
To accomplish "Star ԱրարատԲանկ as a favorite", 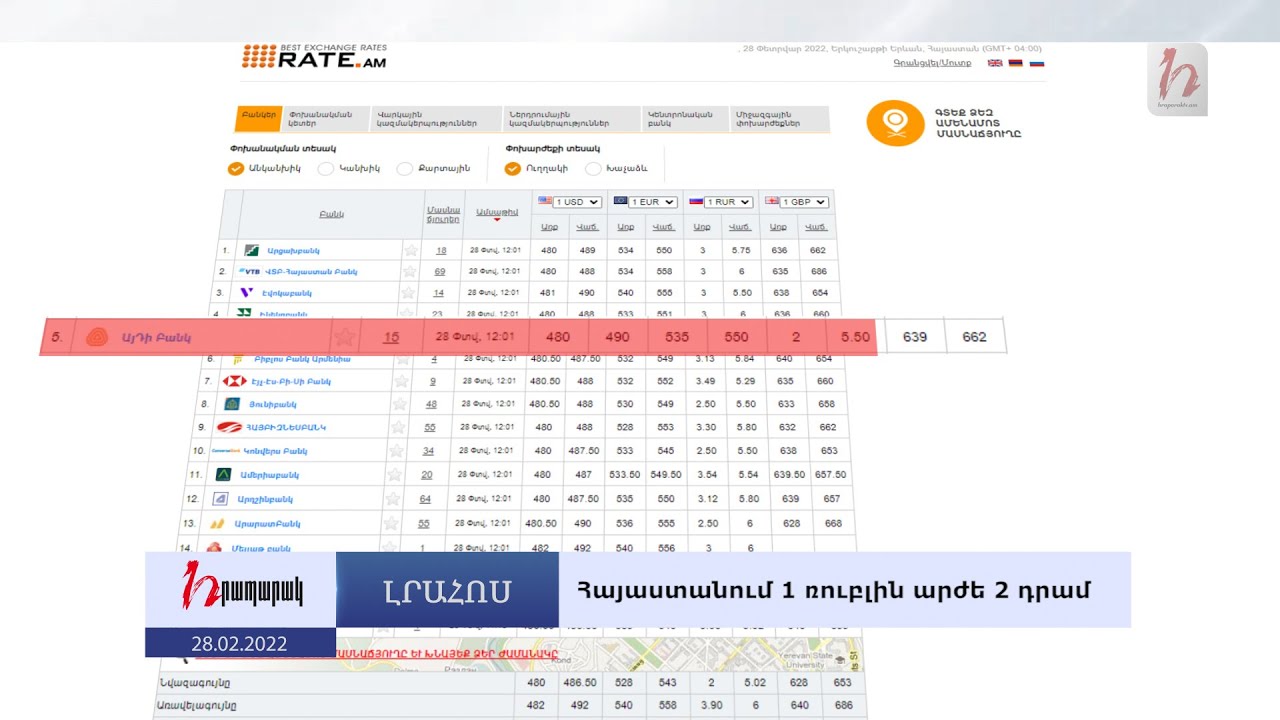I will point(391,523).
